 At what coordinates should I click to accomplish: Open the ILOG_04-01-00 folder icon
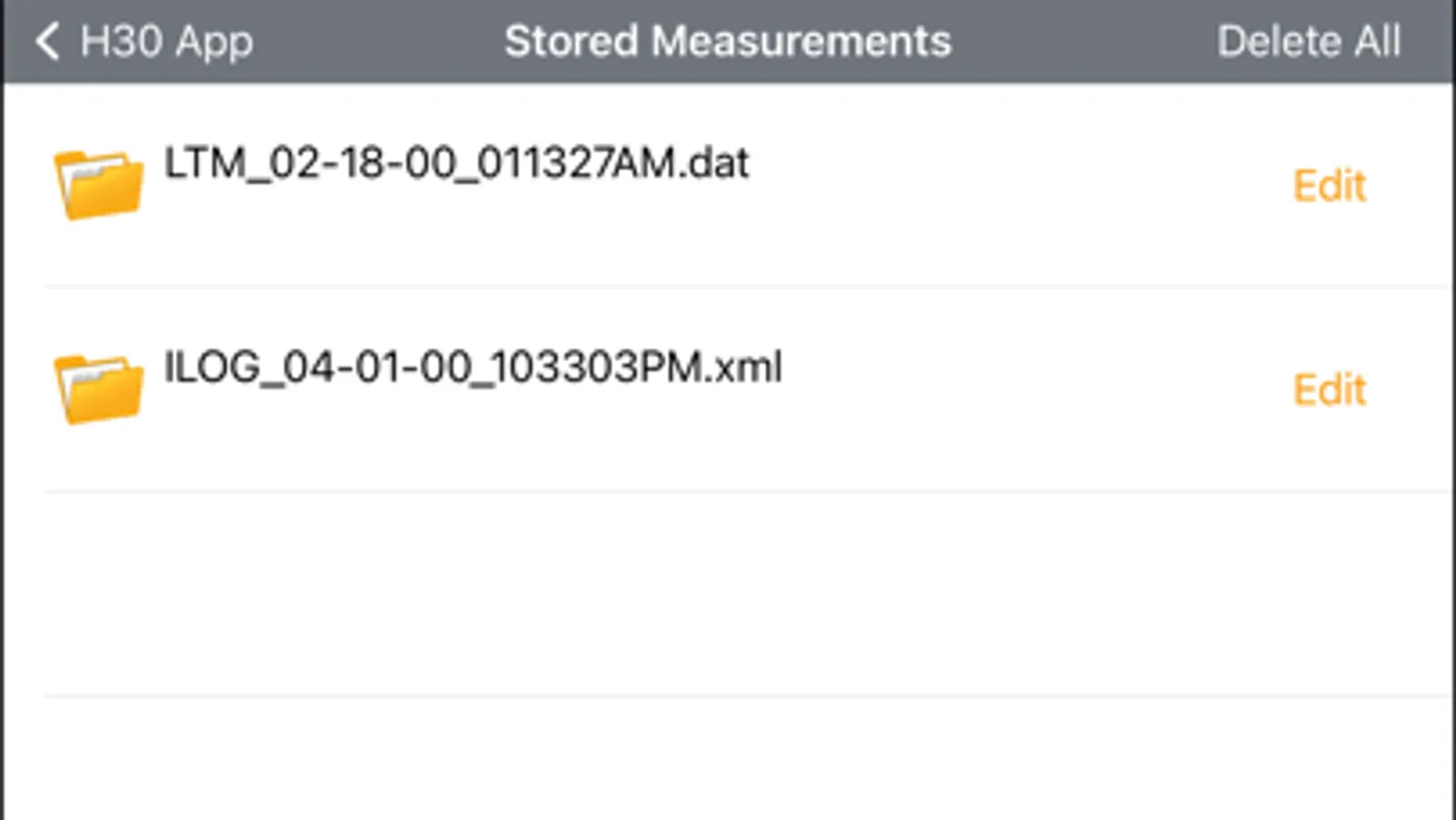click(98, 389)
